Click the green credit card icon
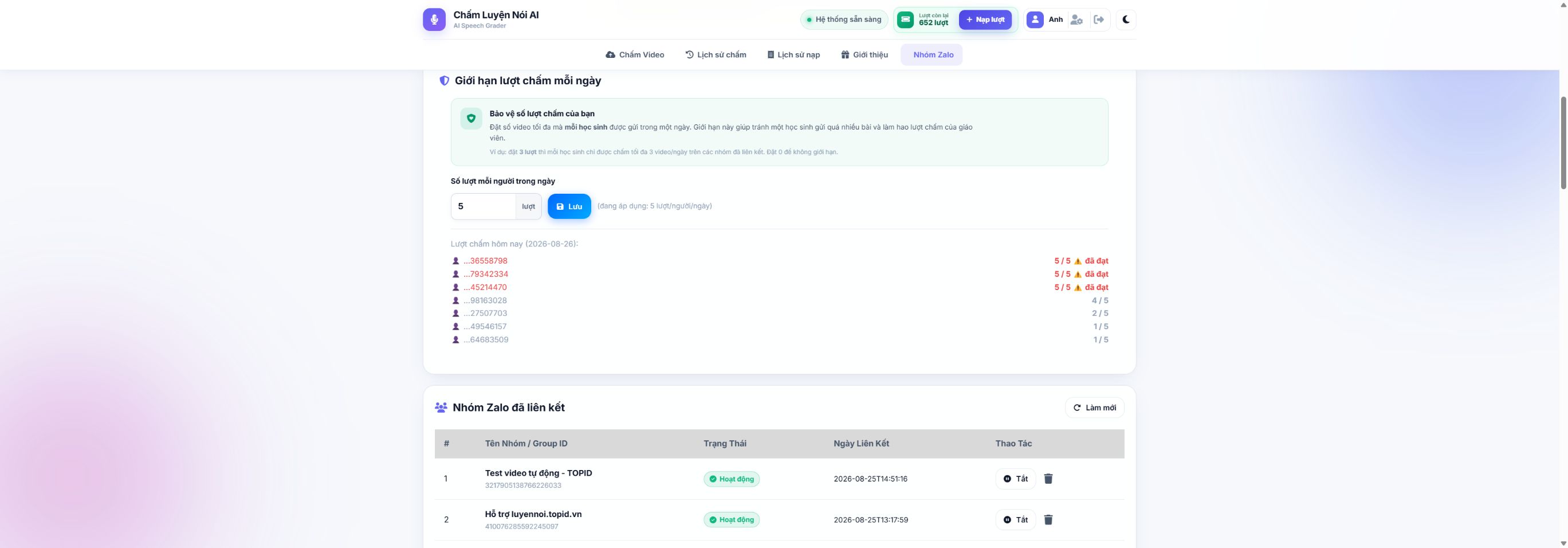 pos(906,19)
